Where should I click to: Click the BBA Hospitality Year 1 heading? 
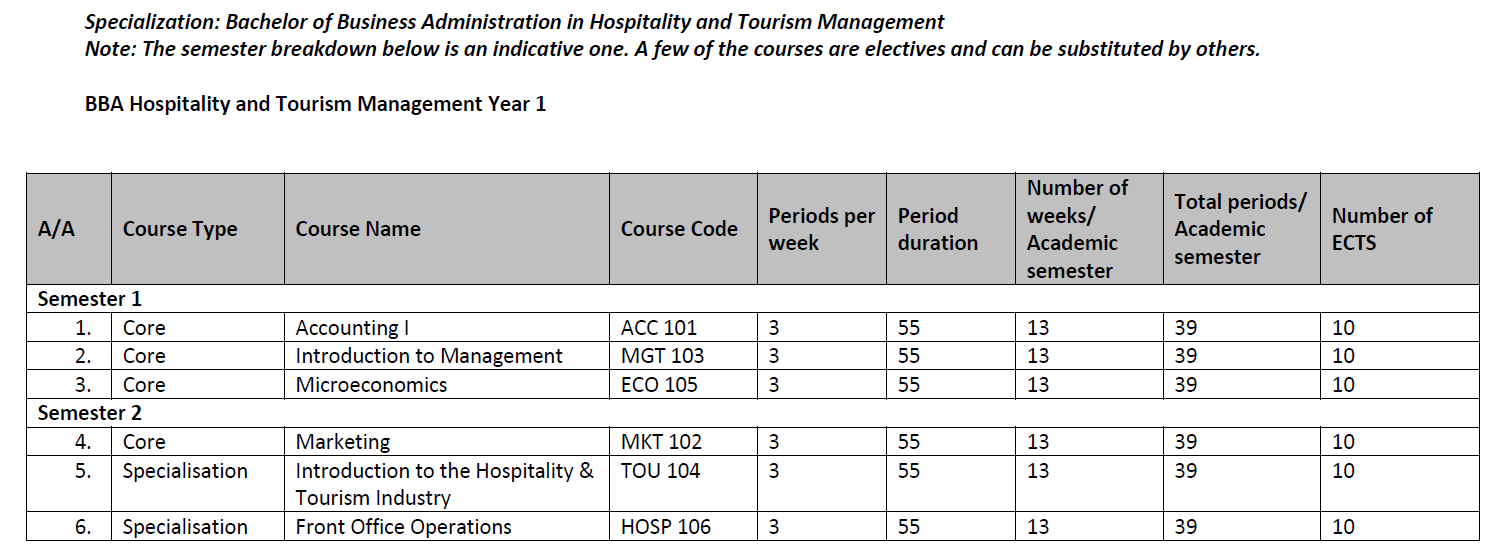pos(316,104)
